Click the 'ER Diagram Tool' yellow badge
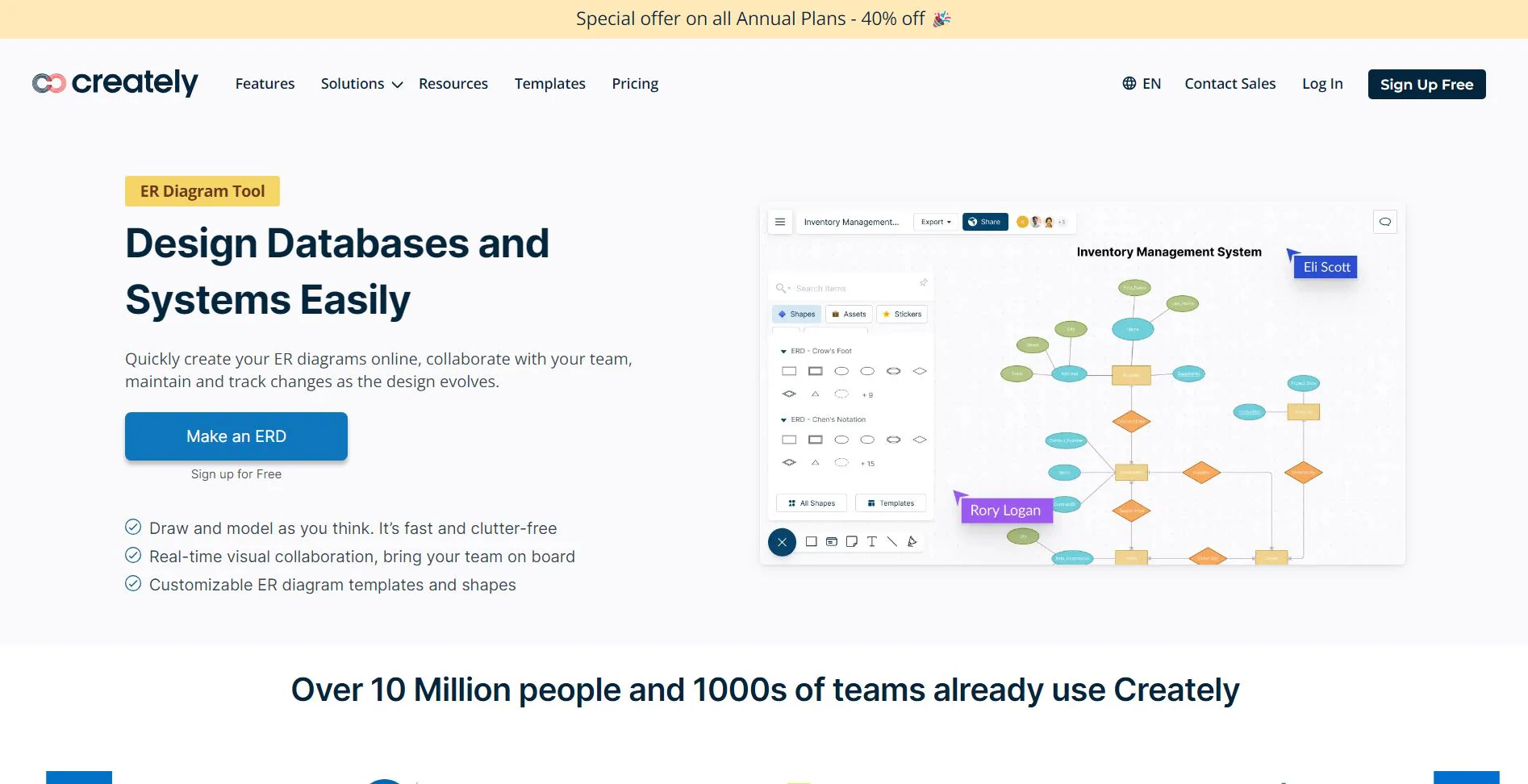 tap(202, 191)
